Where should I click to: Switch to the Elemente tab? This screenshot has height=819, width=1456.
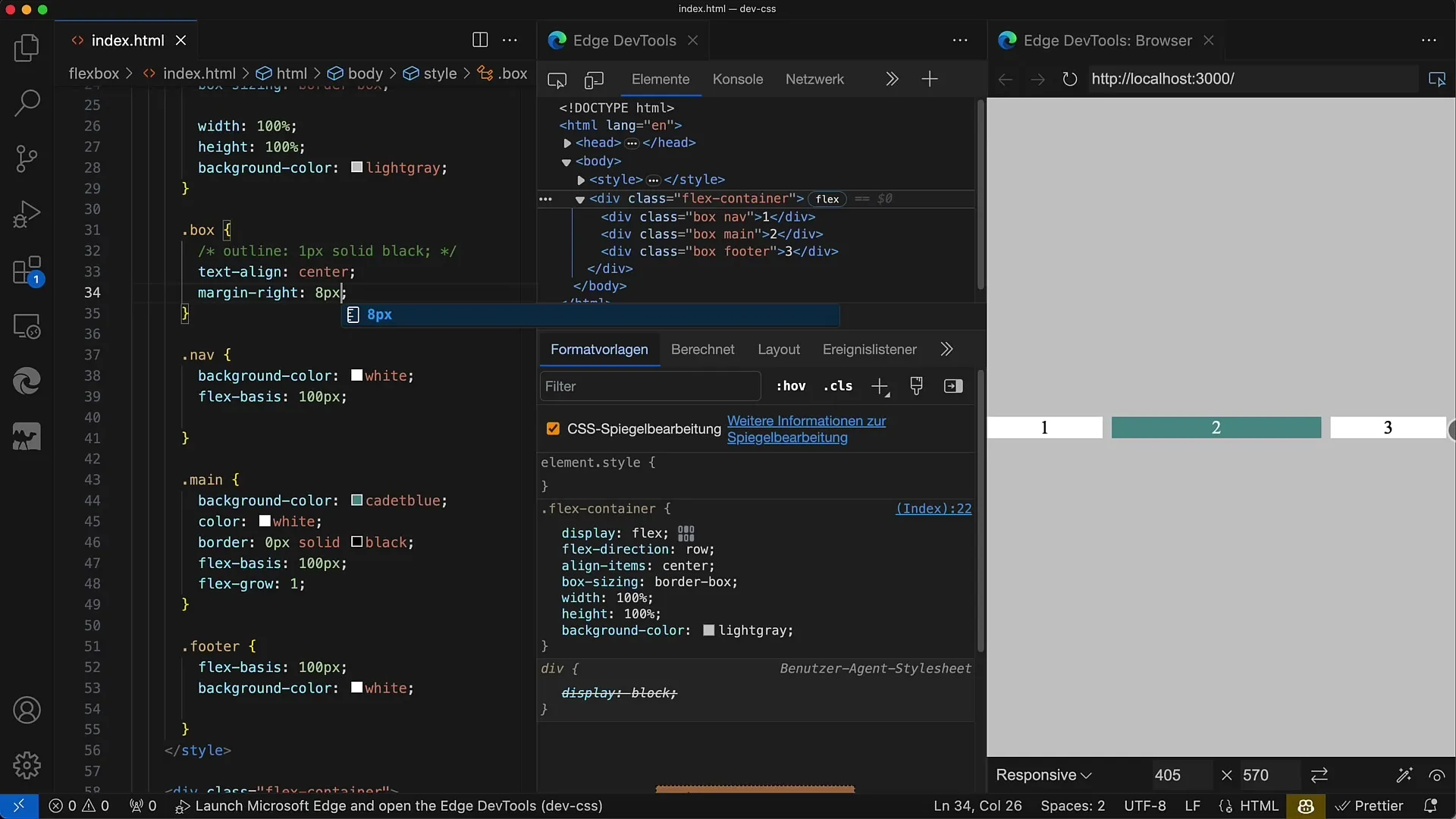click(x=661, y=79)
